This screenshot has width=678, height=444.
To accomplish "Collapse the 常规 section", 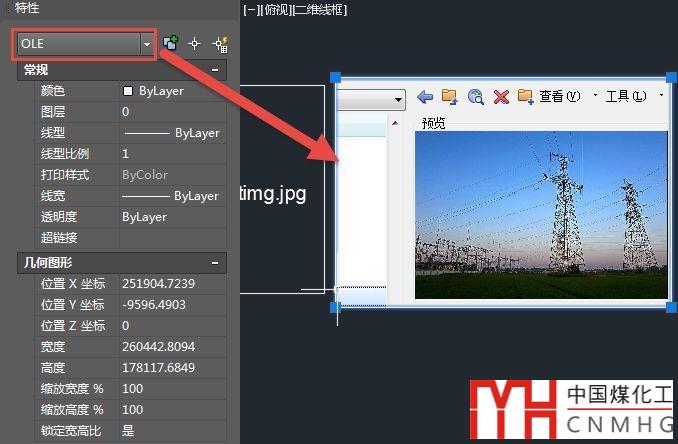I will (215, 70).
